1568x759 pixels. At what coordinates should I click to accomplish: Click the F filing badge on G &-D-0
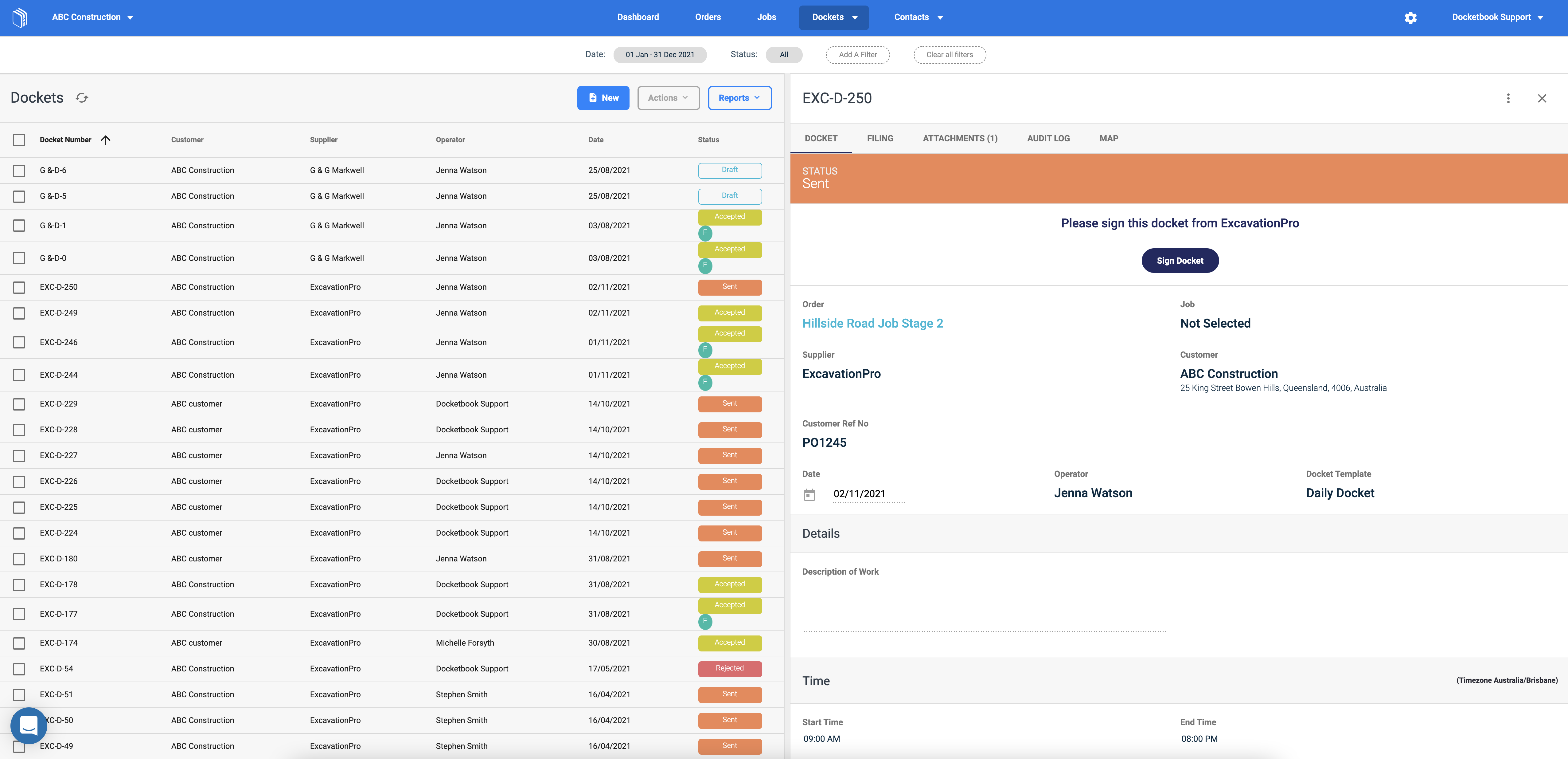[x=705, y=265]
